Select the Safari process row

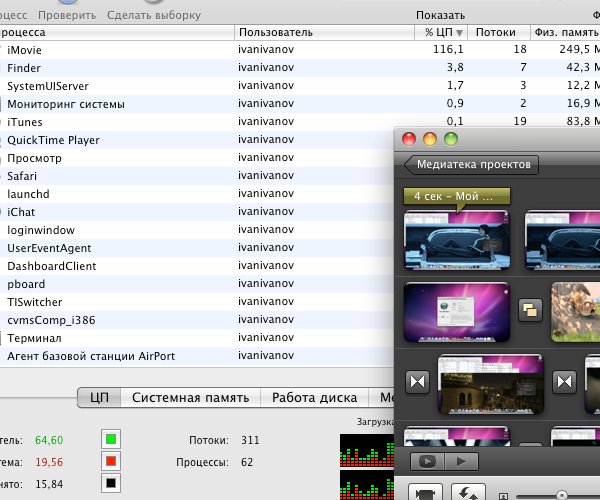(x=197, y=176)
